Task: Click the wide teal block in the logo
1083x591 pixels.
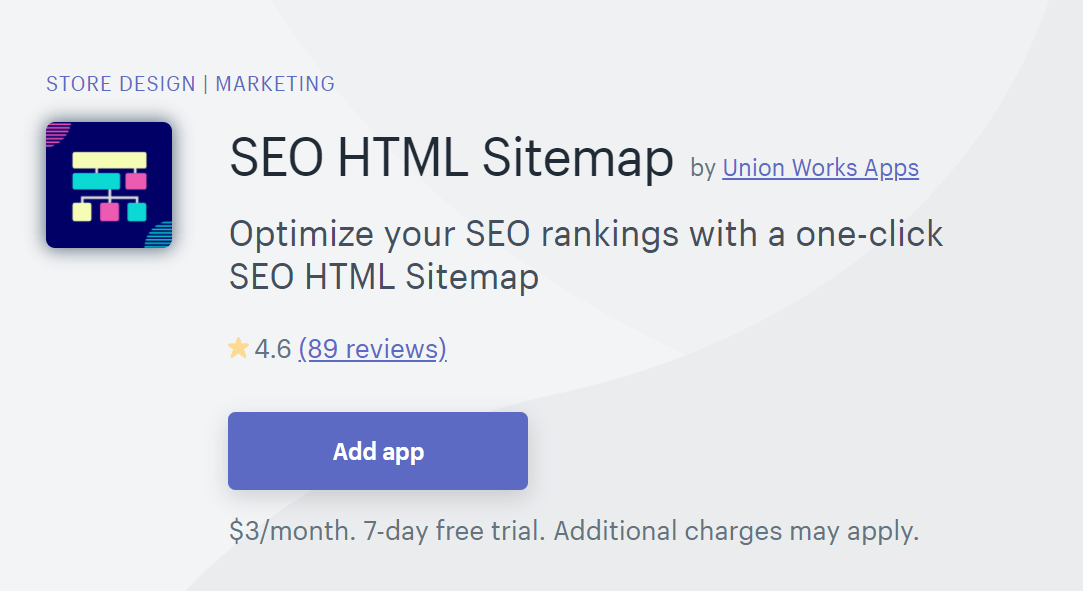Action: click(x=96, y=182)
